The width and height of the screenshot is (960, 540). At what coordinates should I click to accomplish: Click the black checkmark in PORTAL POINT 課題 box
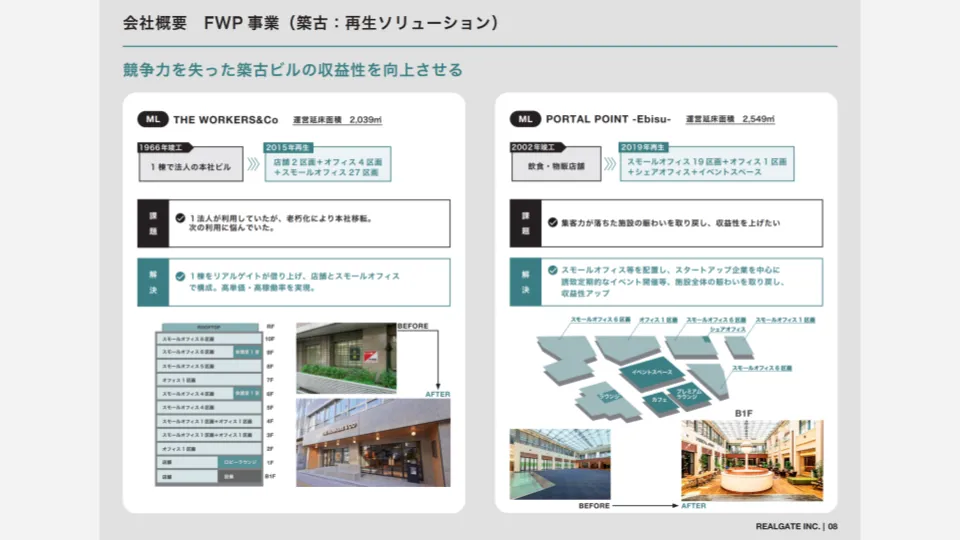(552, 222)
